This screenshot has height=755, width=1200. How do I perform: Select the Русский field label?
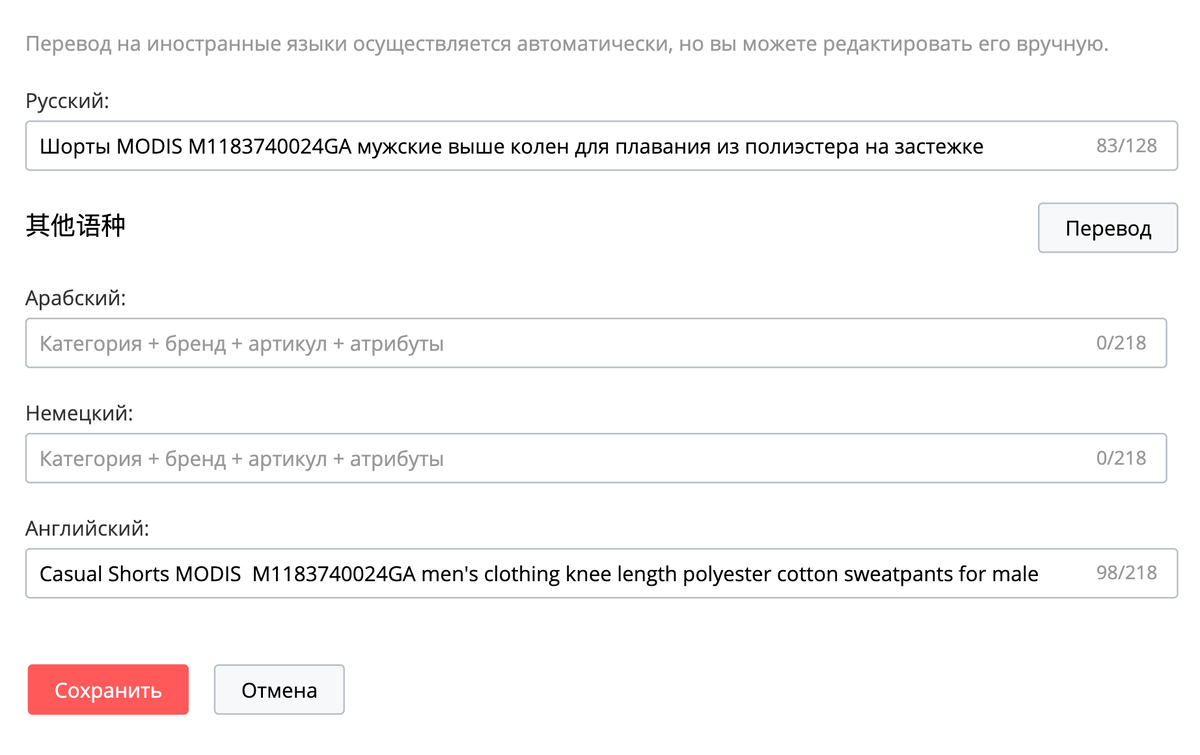click(67, 101)
